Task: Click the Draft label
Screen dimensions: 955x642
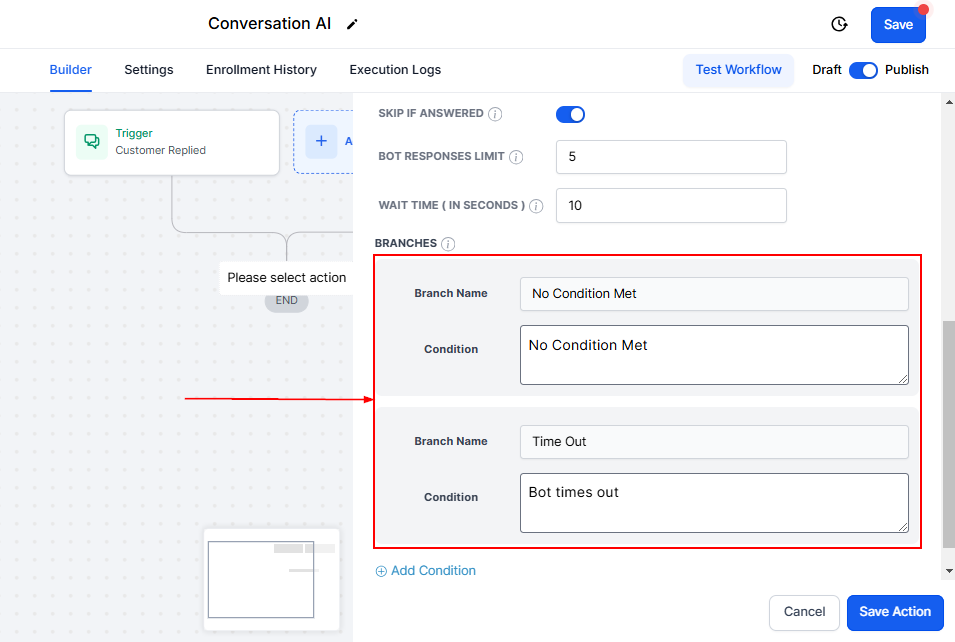Action: (826, 70)
